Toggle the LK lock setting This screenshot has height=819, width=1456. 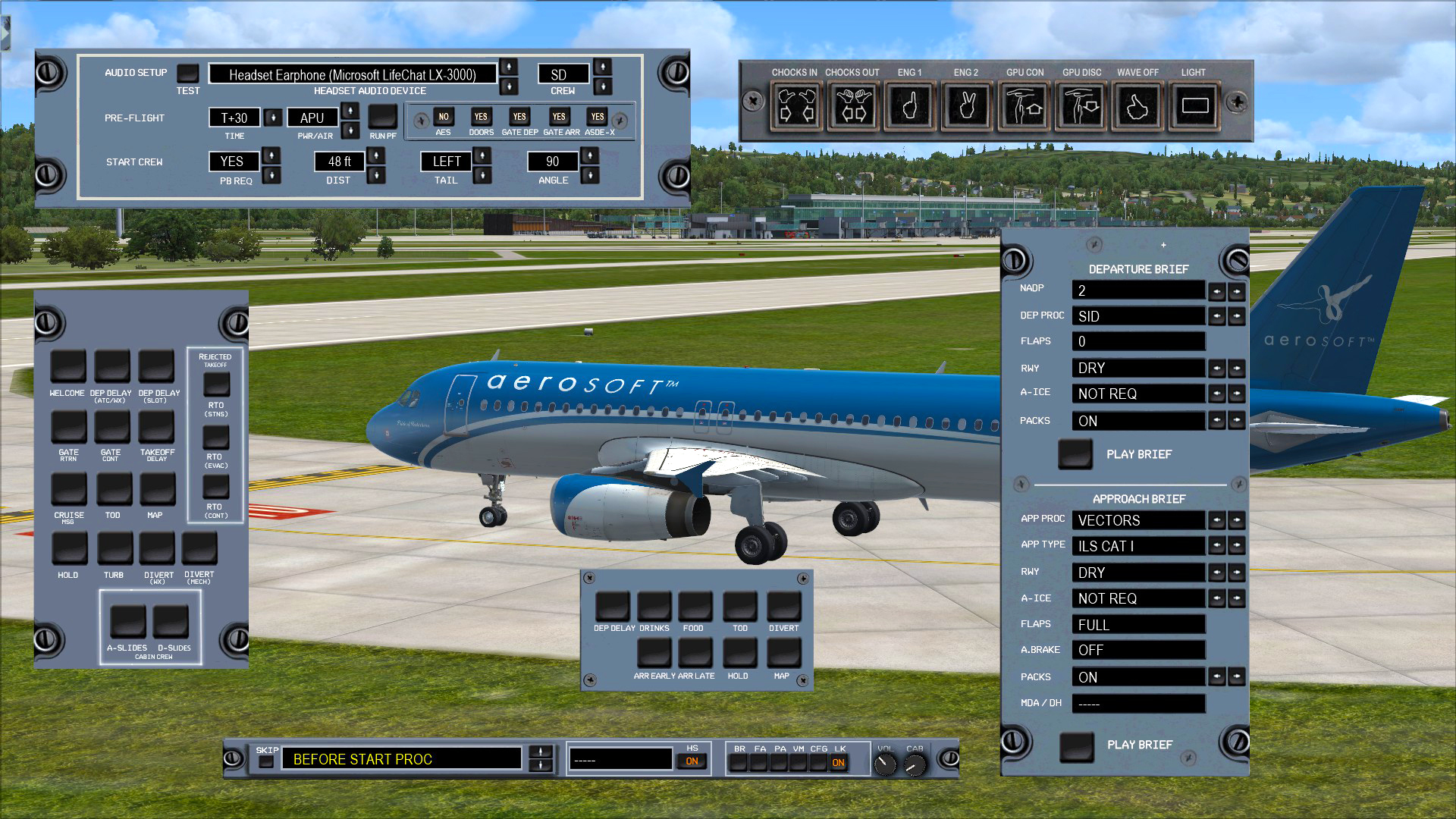(839, 764)
